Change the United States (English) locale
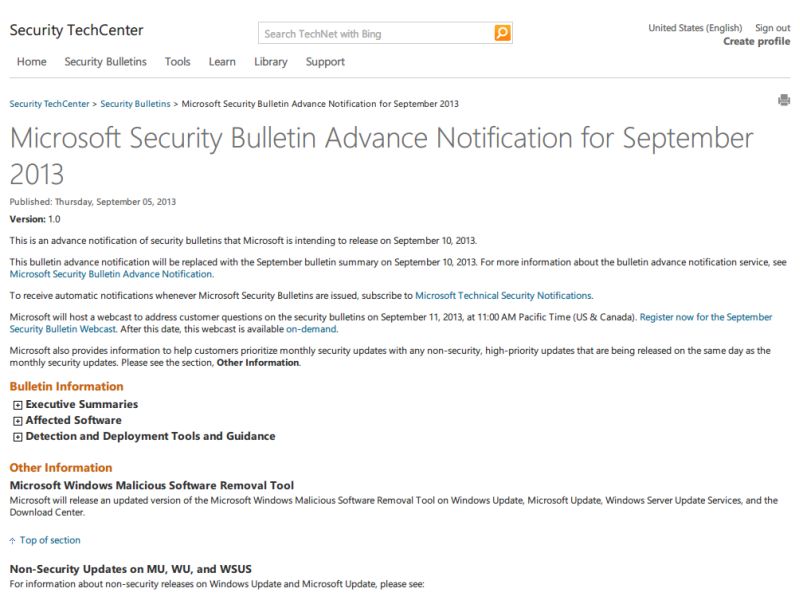 pyautogui.click(x=695, y=28)
